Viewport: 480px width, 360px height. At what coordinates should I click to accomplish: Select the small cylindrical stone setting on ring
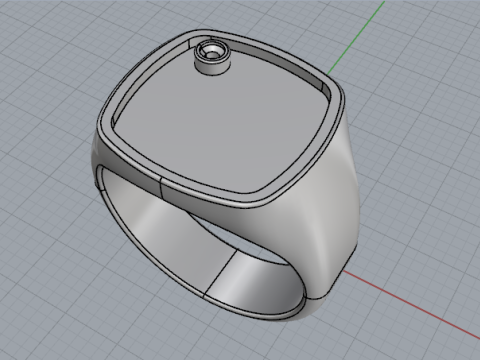tap(212, 57)
